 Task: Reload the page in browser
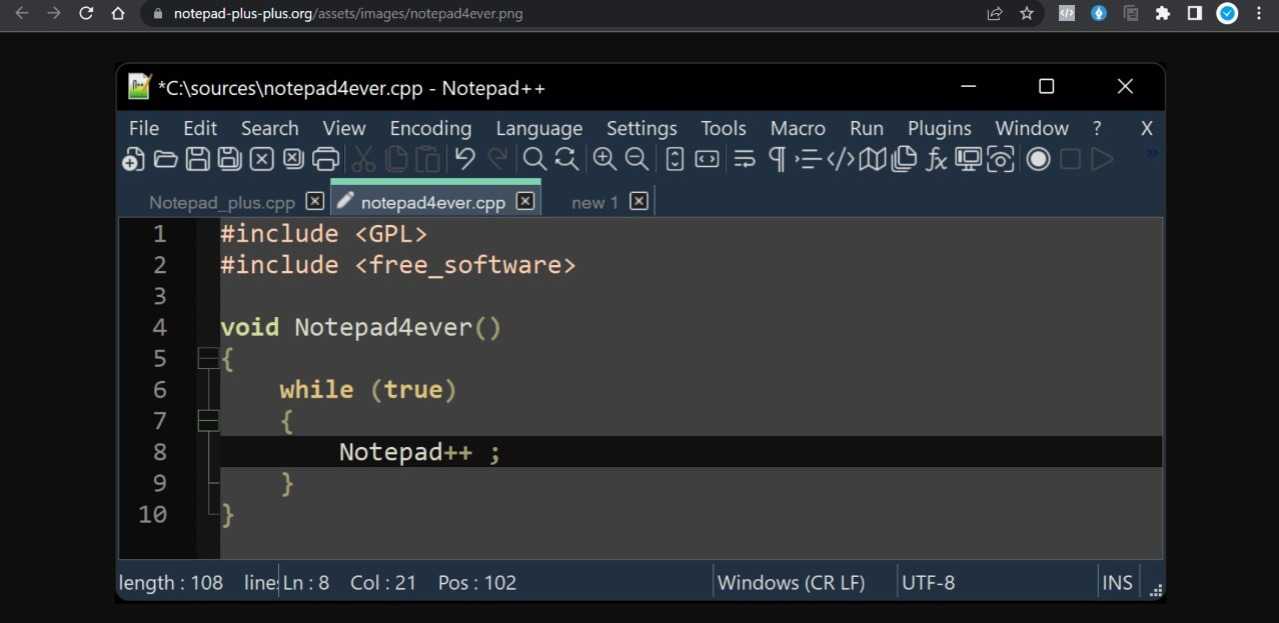pyautogui.click(x=86, y=14)
